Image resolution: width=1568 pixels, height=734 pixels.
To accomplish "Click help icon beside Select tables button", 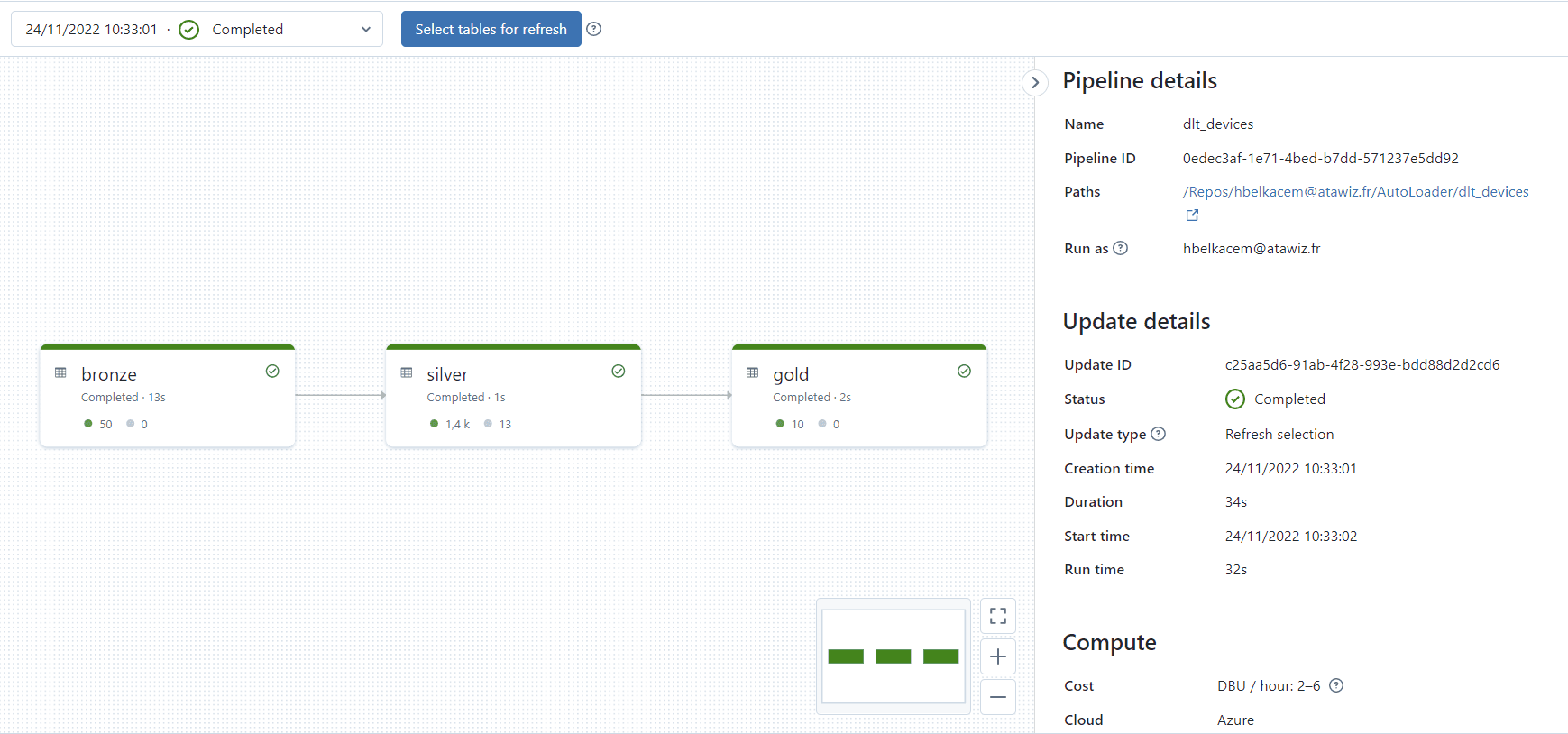I will click(593, 29).
